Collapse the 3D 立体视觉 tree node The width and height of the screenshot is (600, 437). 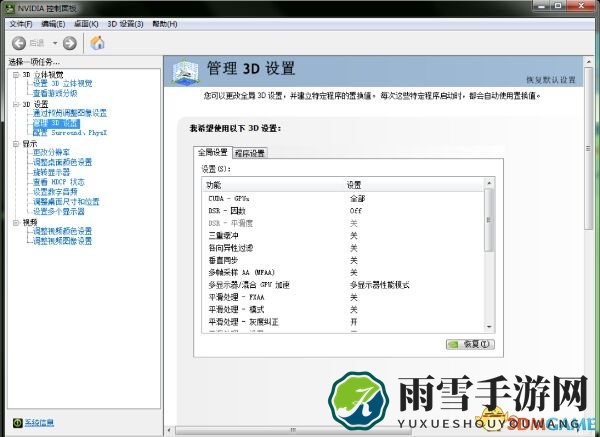[16, 75]
